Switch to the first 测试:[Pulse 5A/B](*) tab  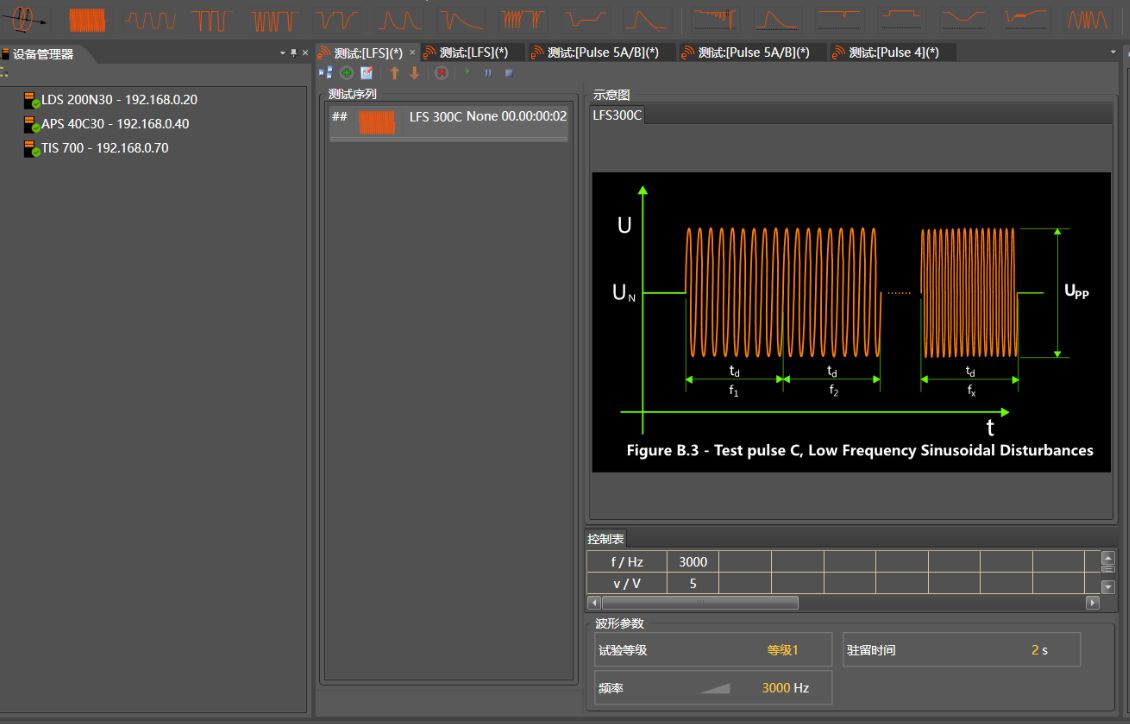[602, 53]
